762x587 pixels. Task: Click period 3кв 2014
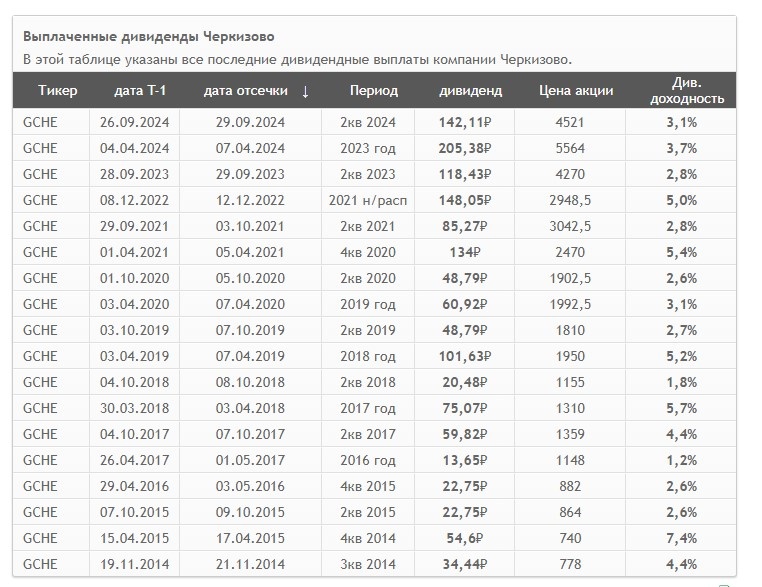(368, 564)
